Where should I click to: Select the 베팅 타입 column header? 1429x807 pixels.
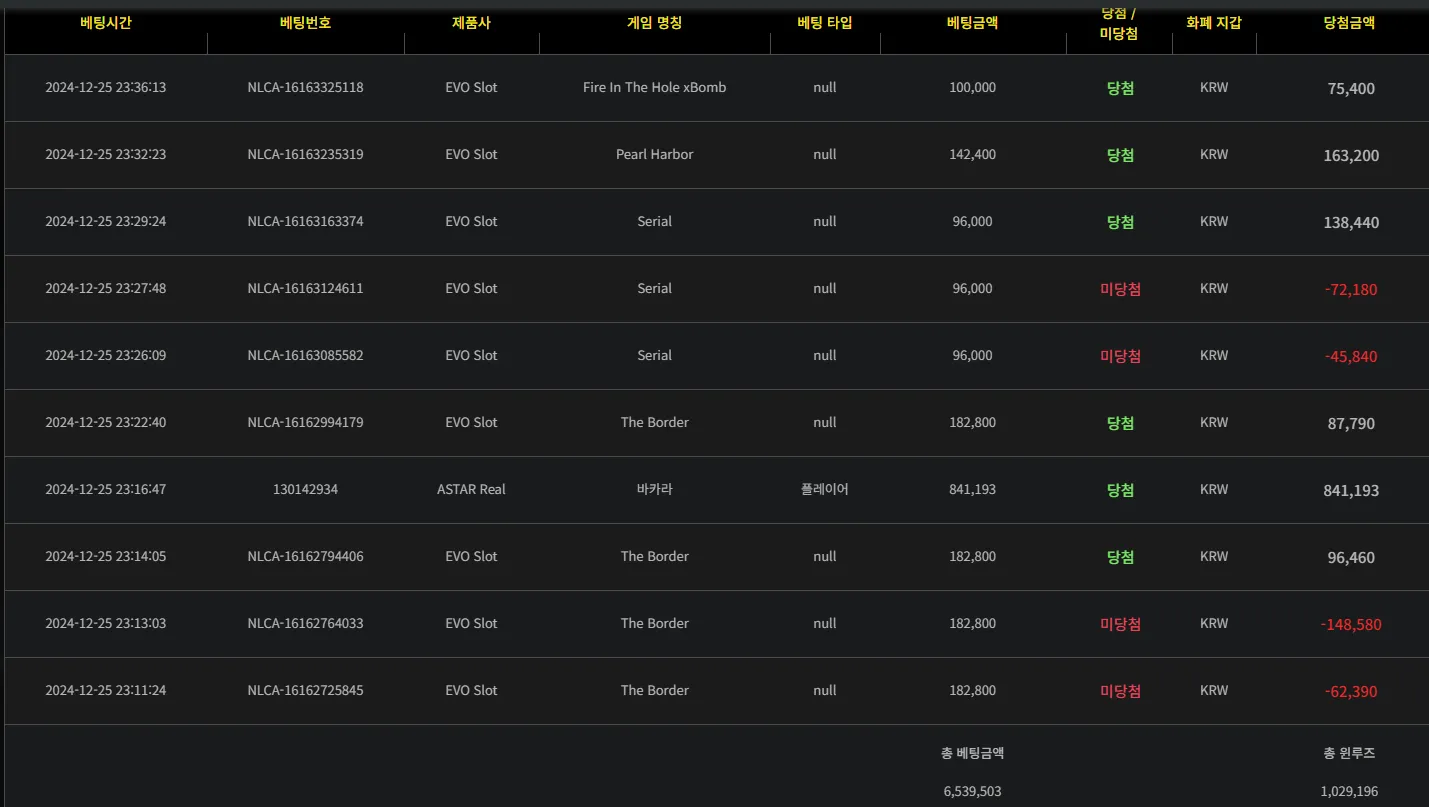[825, 22]
